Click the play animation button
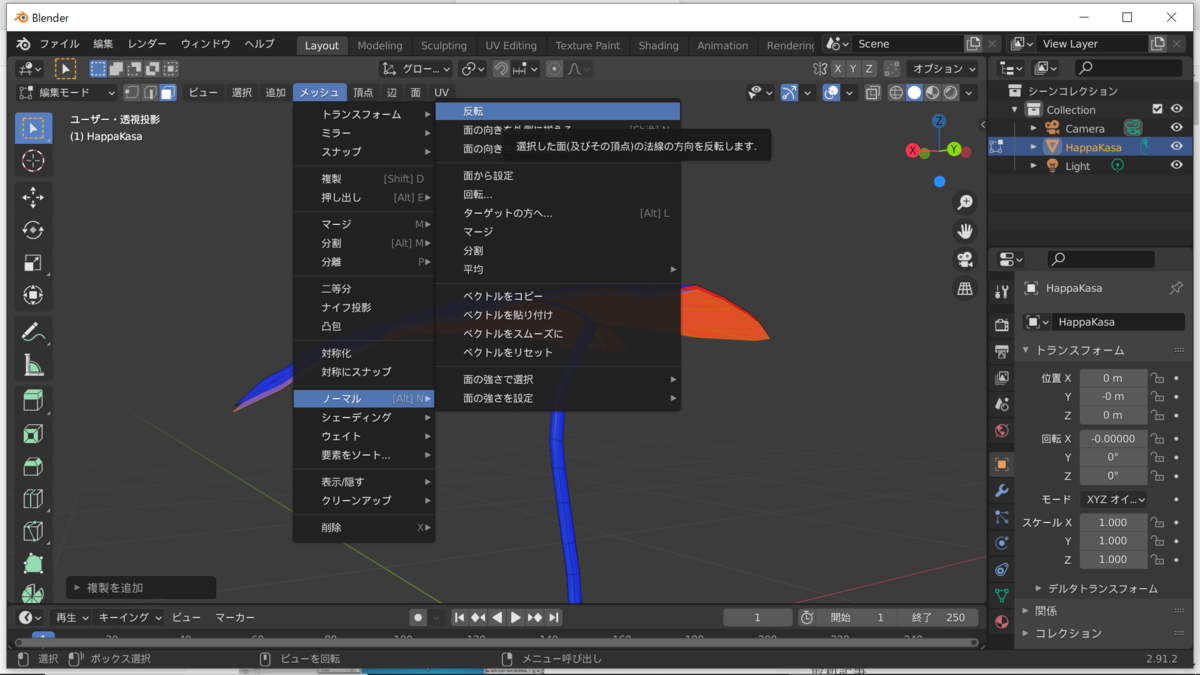The width and height of the screenshot is (1200, 675). [x=516, y=617]
